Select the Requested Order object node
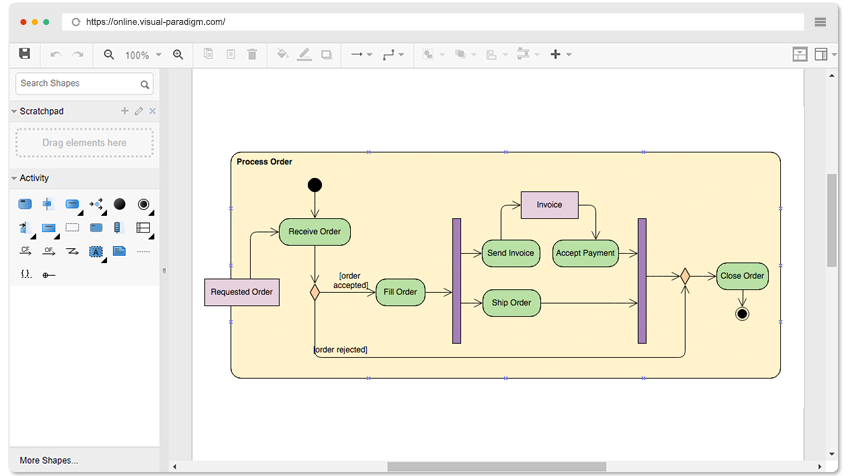The width and height of the screenshot is (848, 476). pyautogui.click(x=242, y=292)
